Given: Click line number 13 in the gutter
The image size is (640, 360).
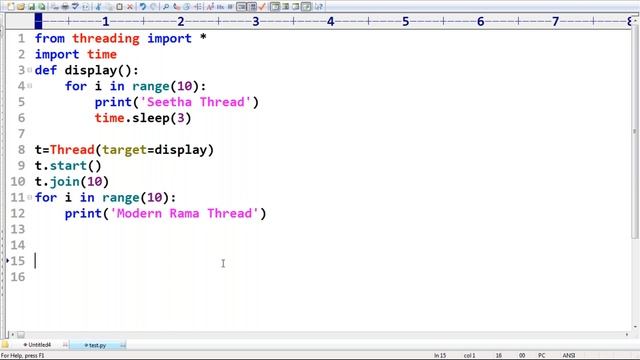Looking at the screenshot, I should 18,229.
